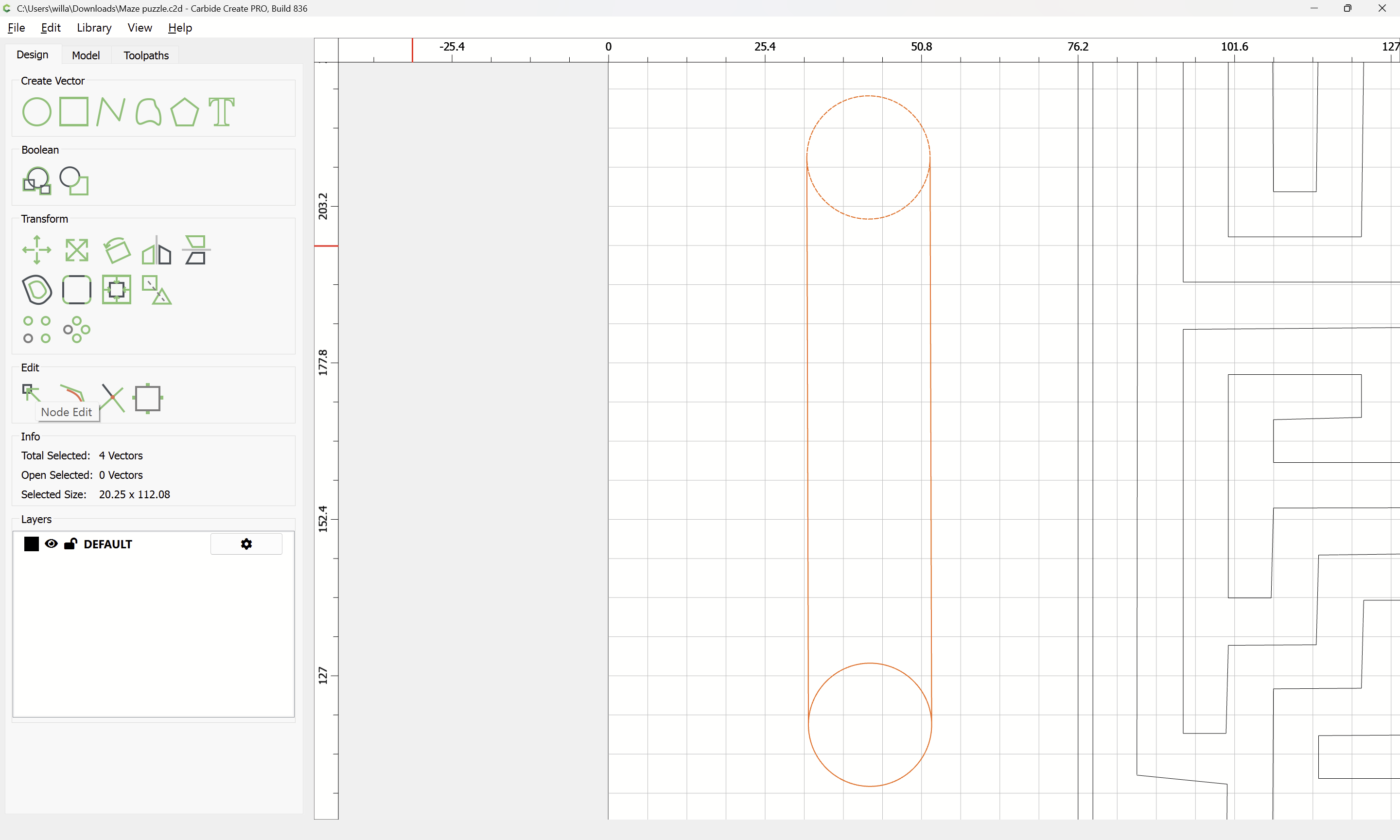Toggle visibility of DEFAULT layer

[51, 544]
